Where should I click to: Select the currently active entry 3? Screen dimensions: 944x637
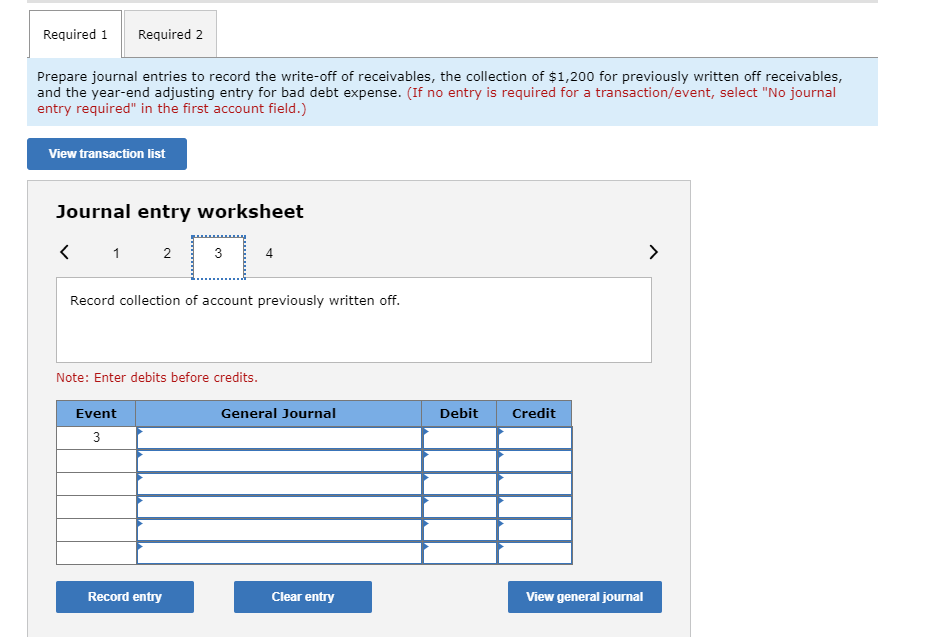[218, 253]
